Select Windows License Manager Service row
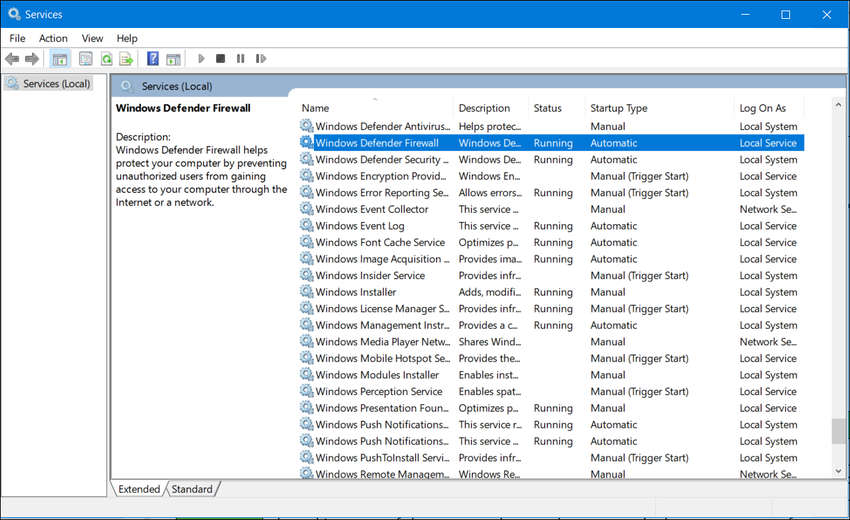Viewport: 850px width, 520px height. tap(551, 309)
